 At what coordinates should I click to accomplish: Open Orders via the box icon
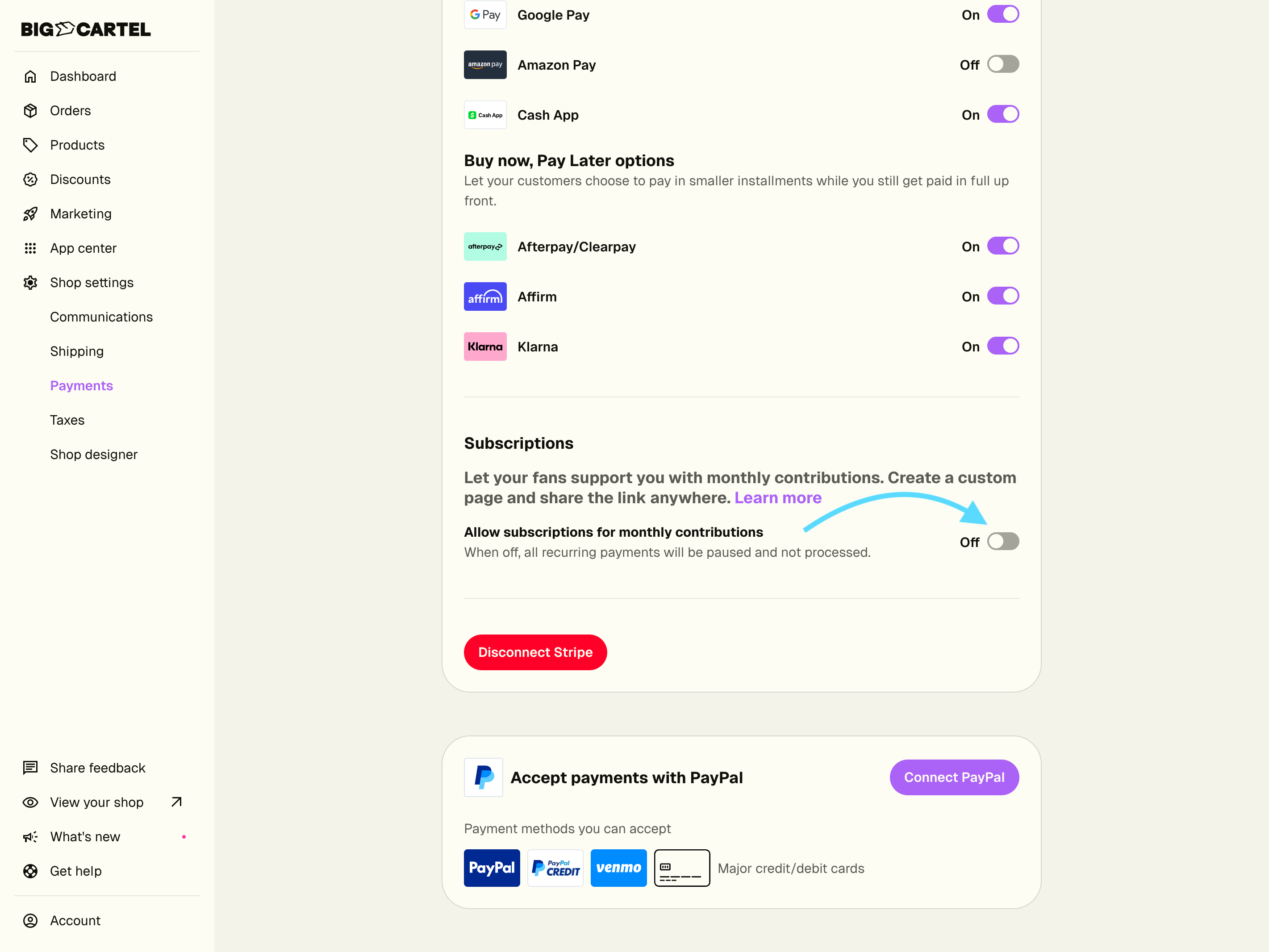tap(30, 111)
